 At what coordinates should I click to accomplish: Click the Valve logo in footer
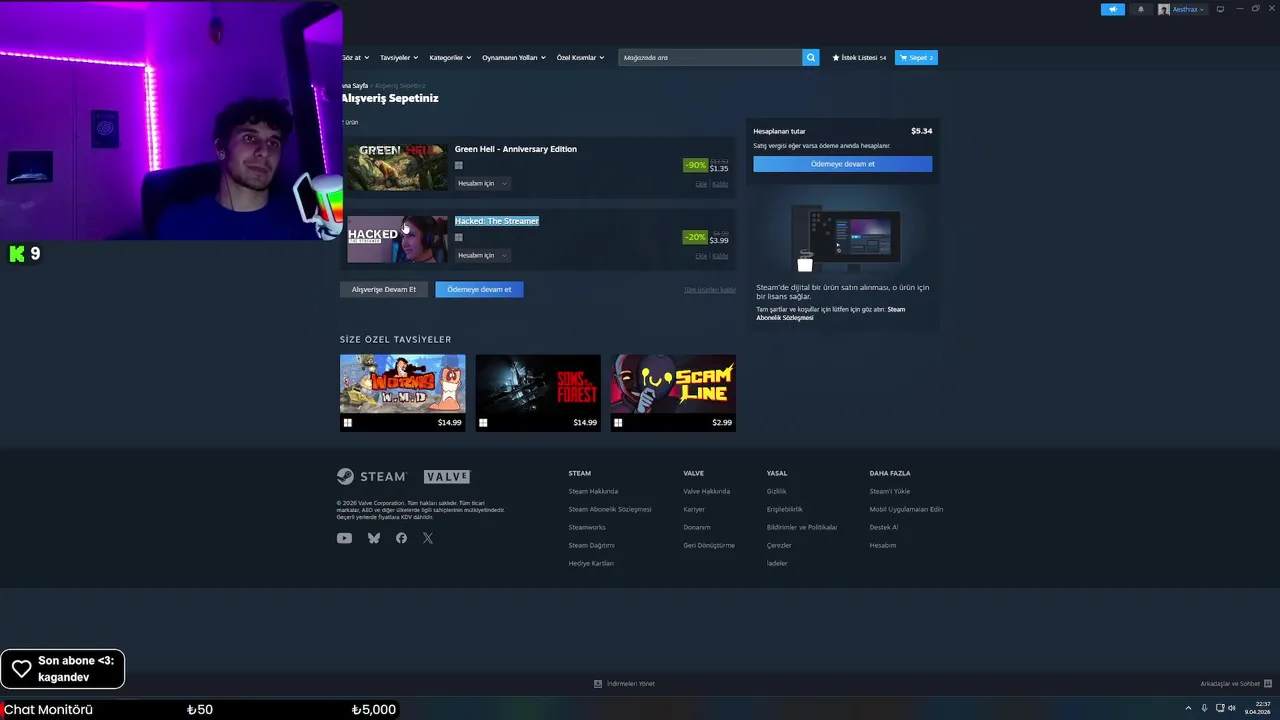coord(447,477)
